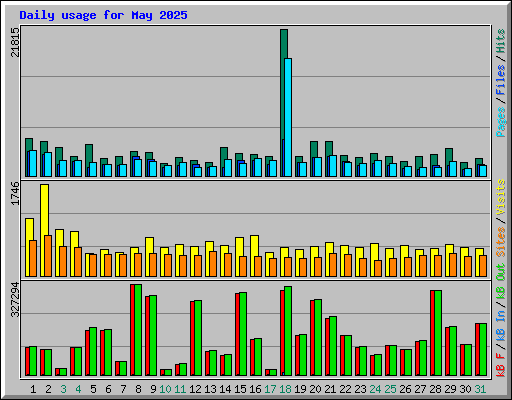Screen dimensions: 512x400
Task: Click day 4 weekend label
Action: pos(78,389)
